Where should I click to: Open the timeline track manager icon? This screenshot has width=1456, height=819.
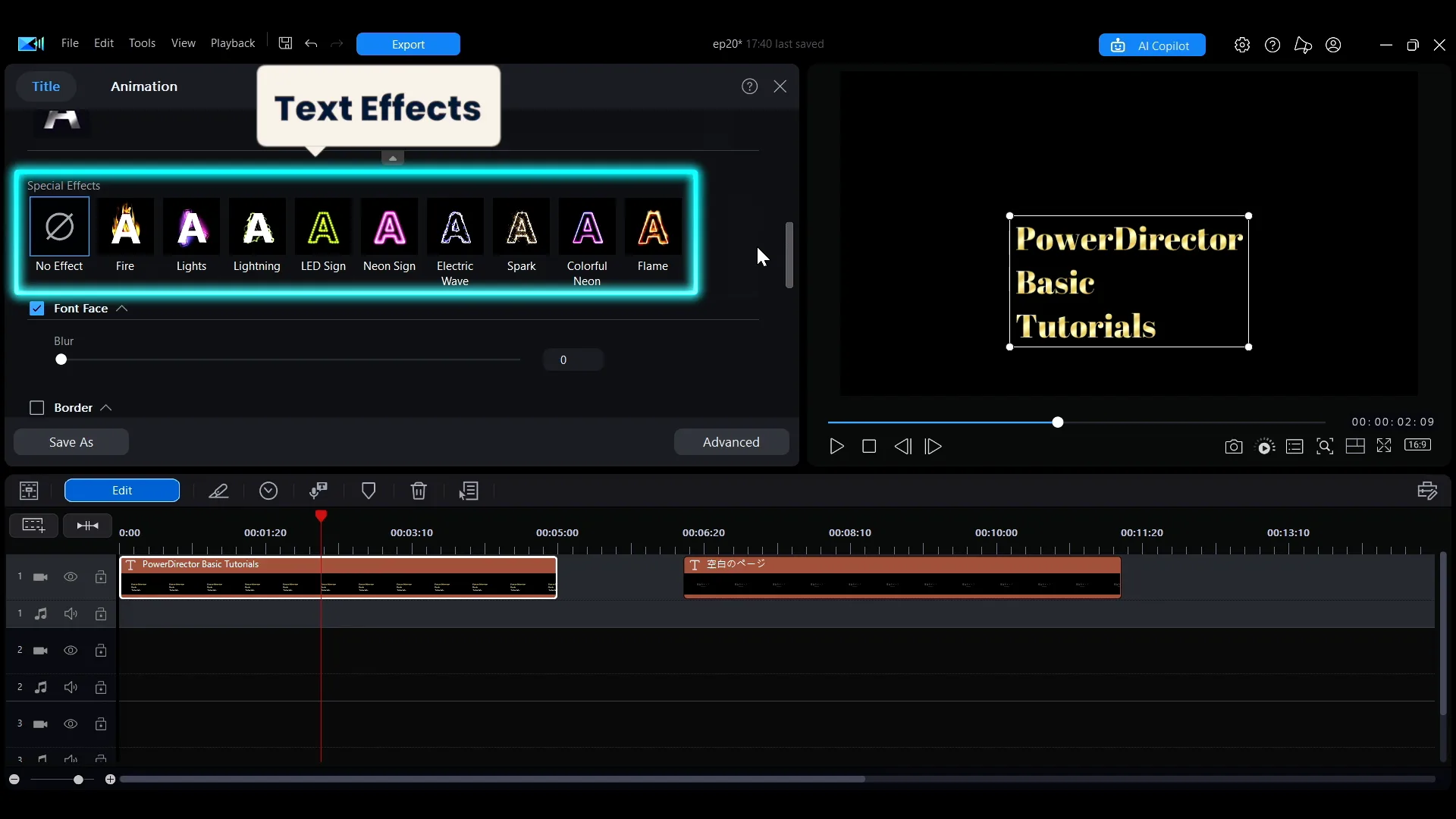1427,491
